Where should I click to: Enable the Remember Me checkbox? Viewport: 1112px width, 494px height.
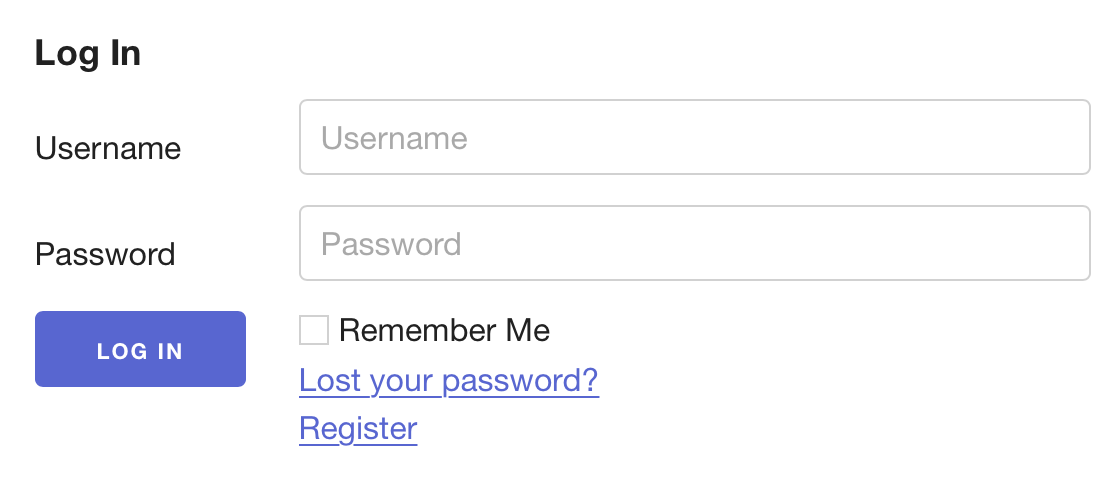click(314, 330)
